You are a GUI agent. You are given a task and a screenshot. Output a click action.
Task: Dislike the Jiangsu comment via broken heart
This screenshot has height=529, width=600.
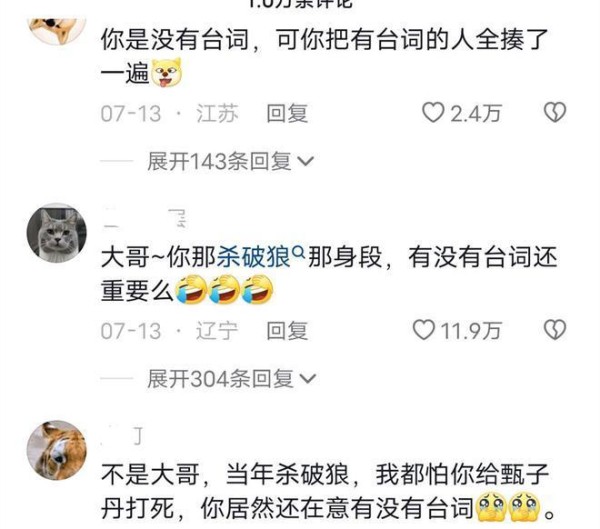point(555,112)
